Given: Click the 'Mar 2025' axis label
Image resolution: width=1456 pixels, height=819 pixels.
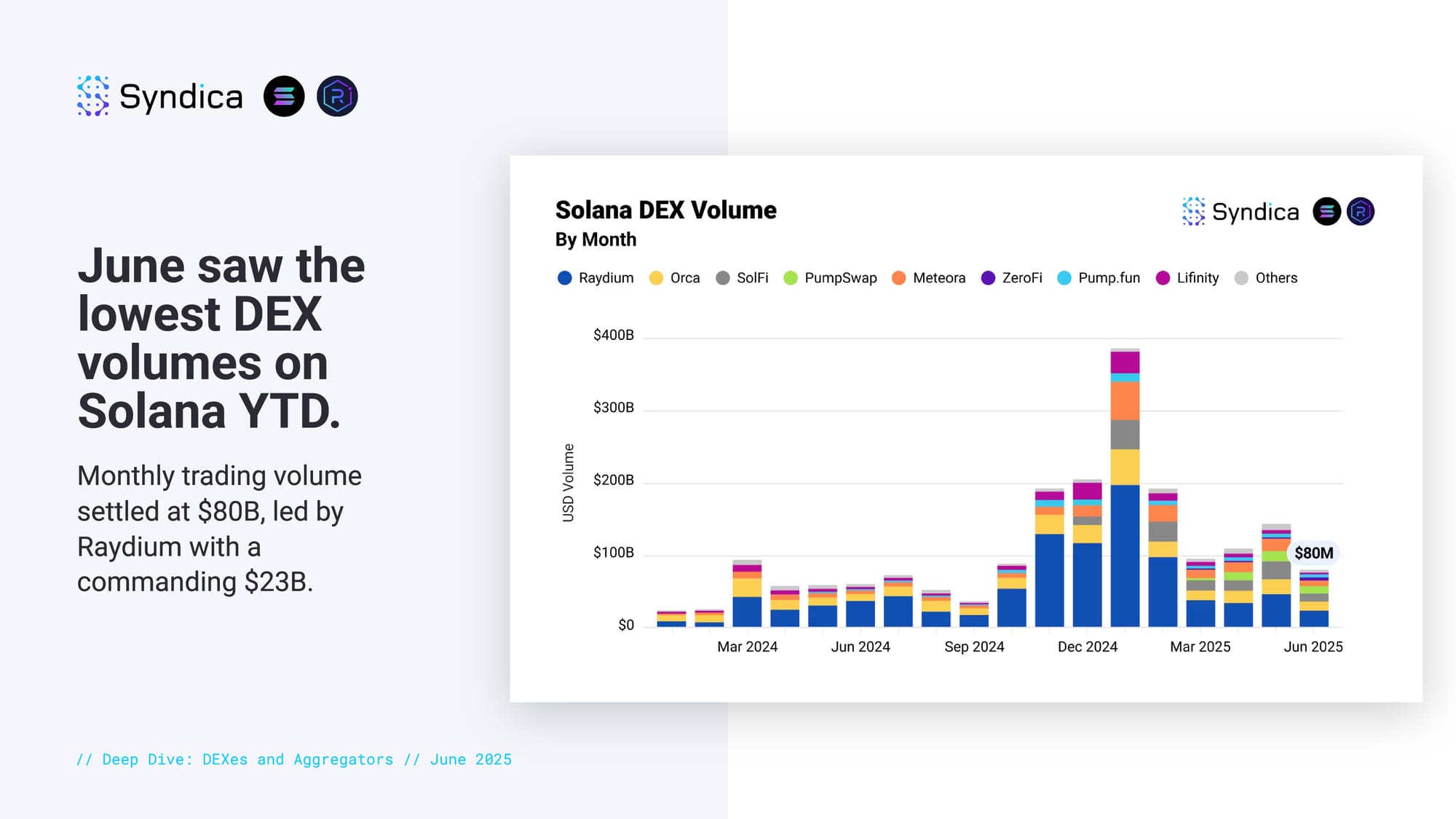Looking at the screenshot, I should (1200, 646).
